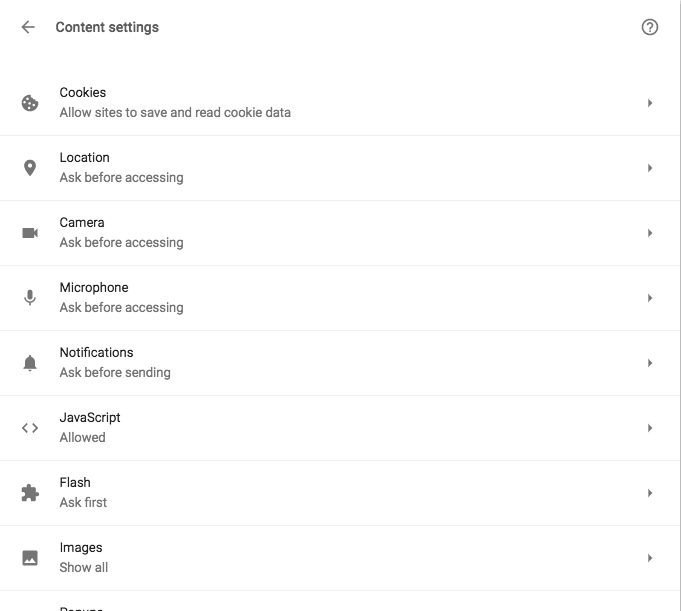Open the JavaScript settings label
The width and height of the screenshot is (681, 611).
click(90, 418)
